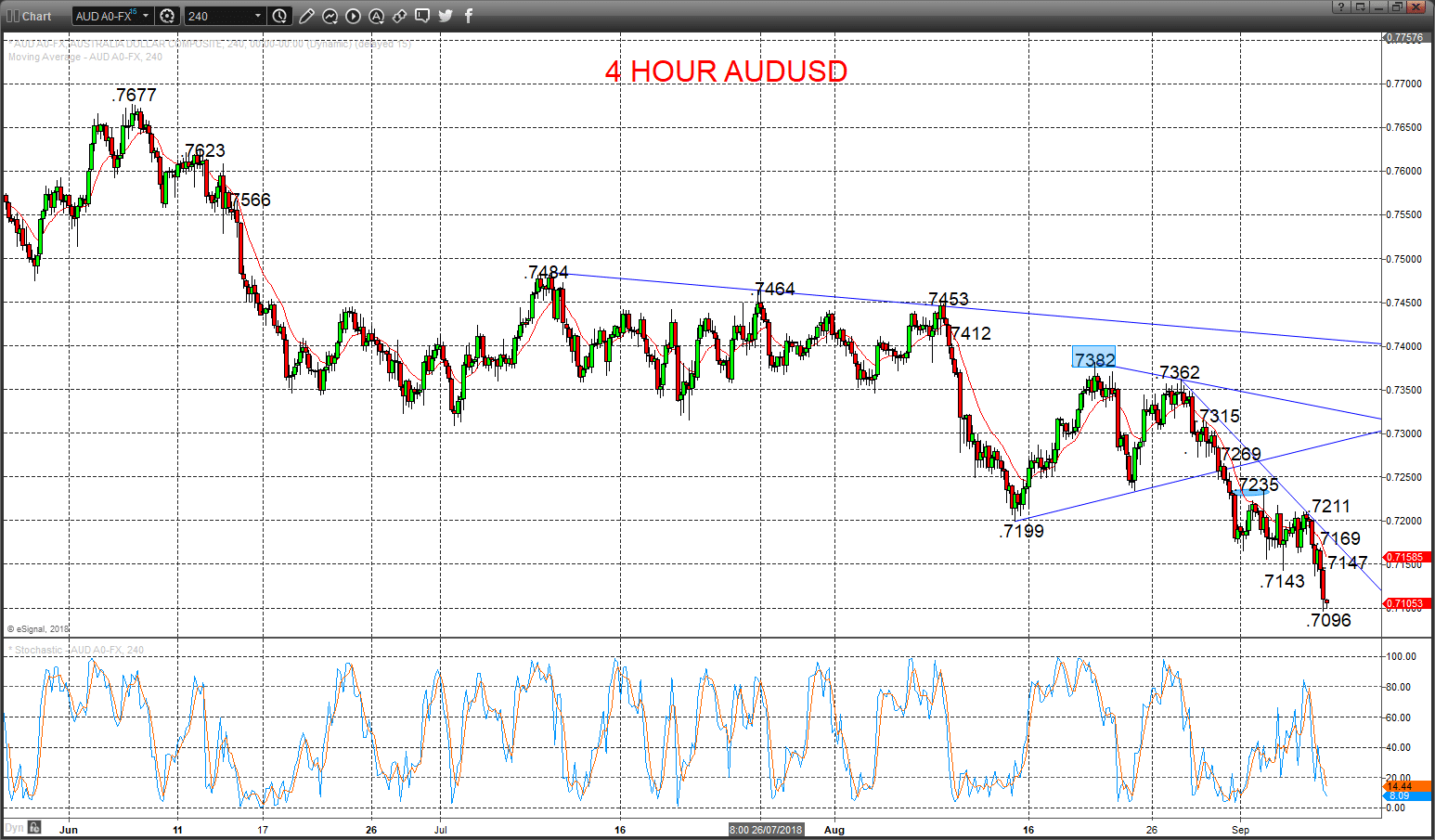Image resolution: width=1435 pixels, height=840 pixels.
Task: Click the 7453 price annotation
Action: [x=949, y=299]
